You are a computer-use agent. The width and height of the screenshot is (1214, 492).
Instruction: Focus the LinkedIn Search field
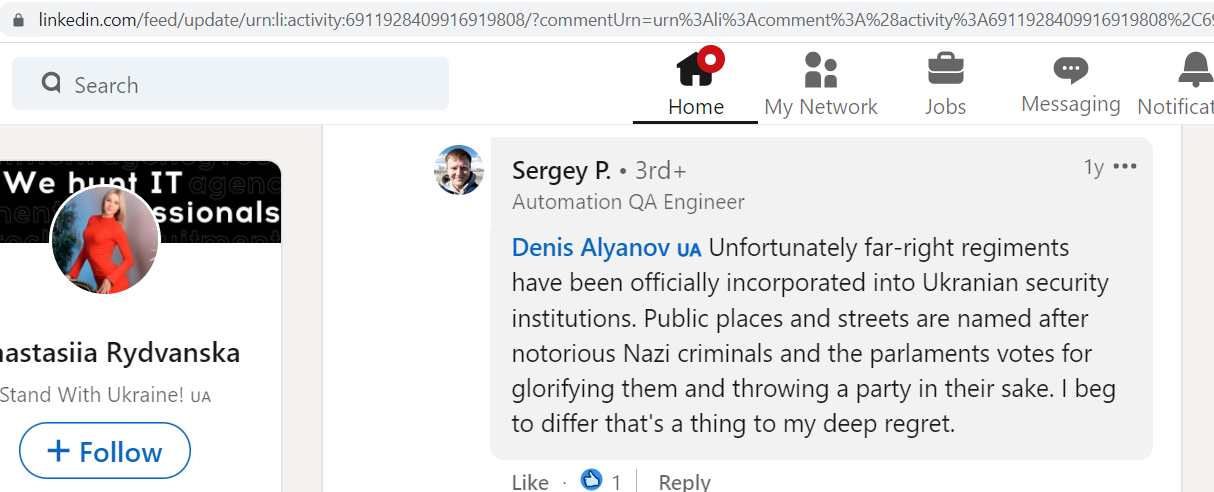tap(230, 84)
